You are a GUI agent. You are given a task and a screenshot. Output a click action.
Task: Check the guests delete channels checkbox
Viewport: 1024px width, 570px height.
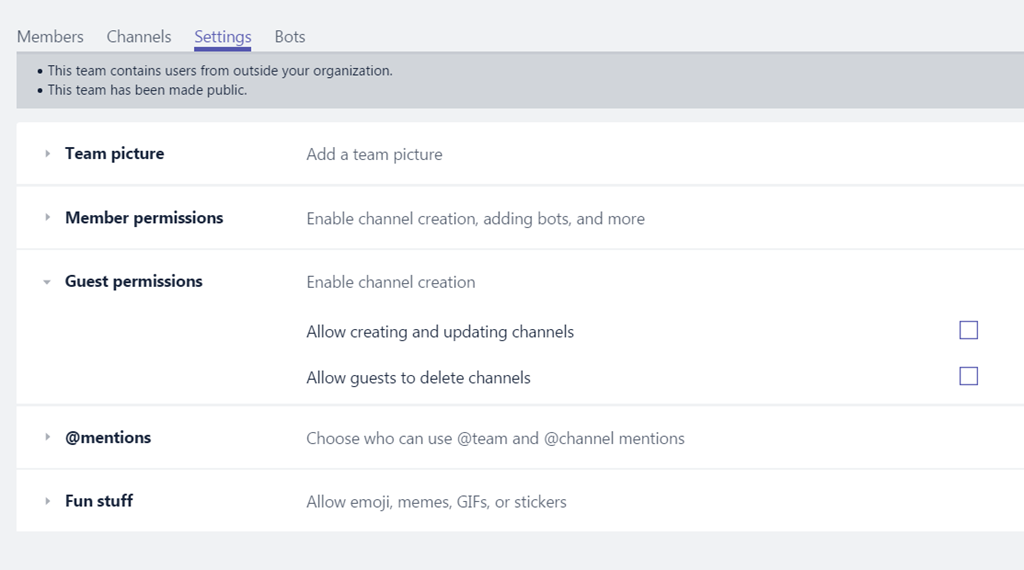pos(968,377)
